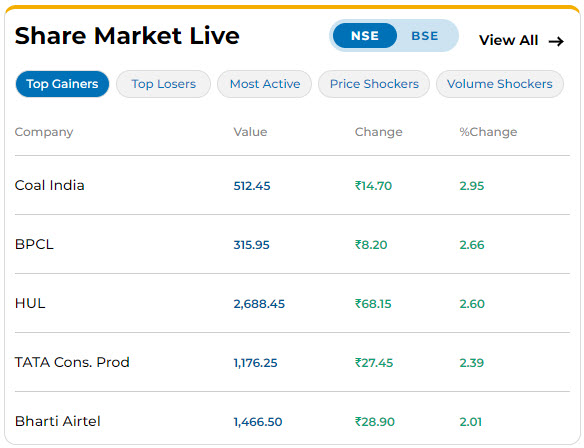
Task: Open the View All link
Action: [521, 40]
